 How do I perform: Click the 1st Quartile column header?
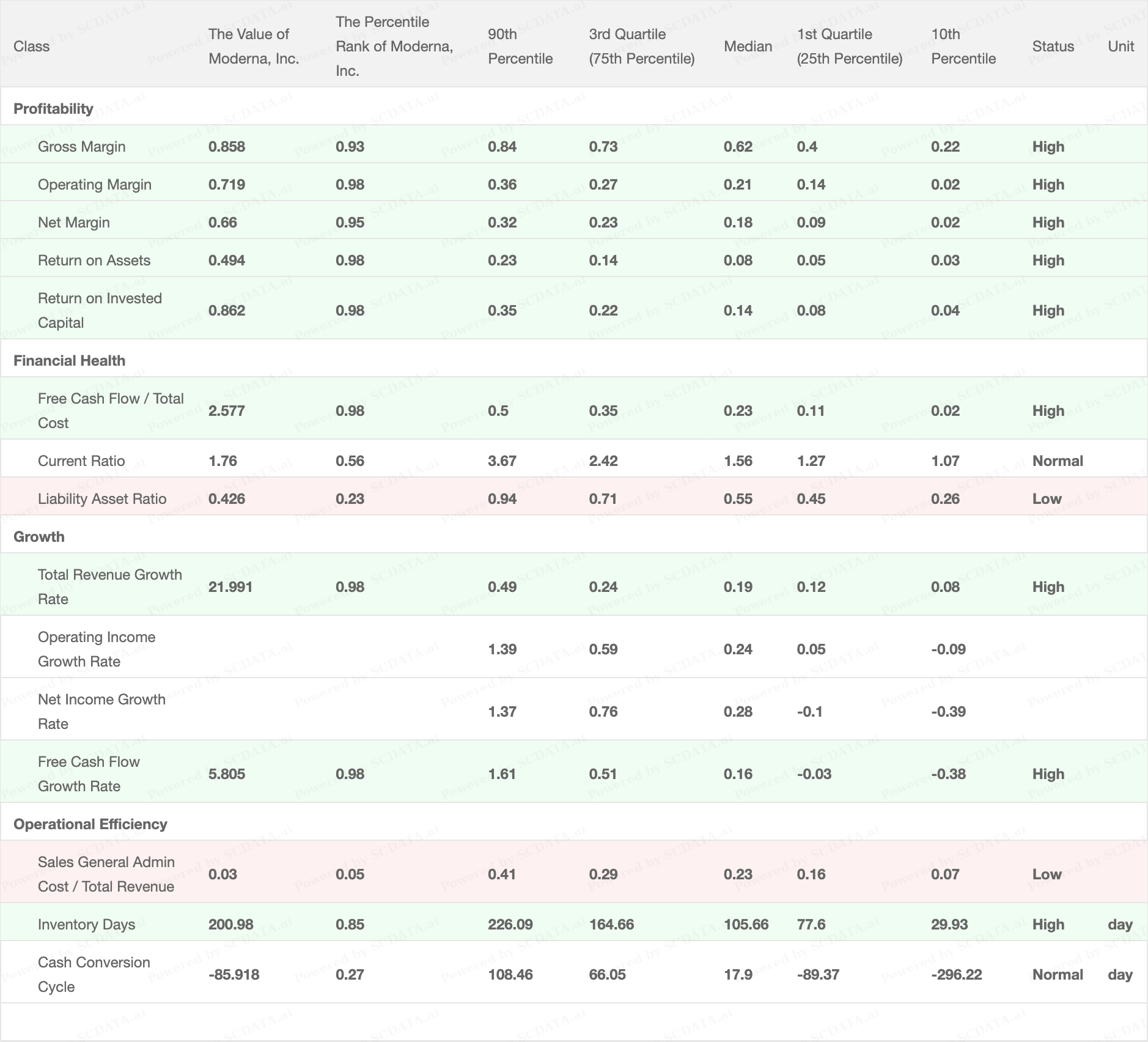tap(850, 46)
